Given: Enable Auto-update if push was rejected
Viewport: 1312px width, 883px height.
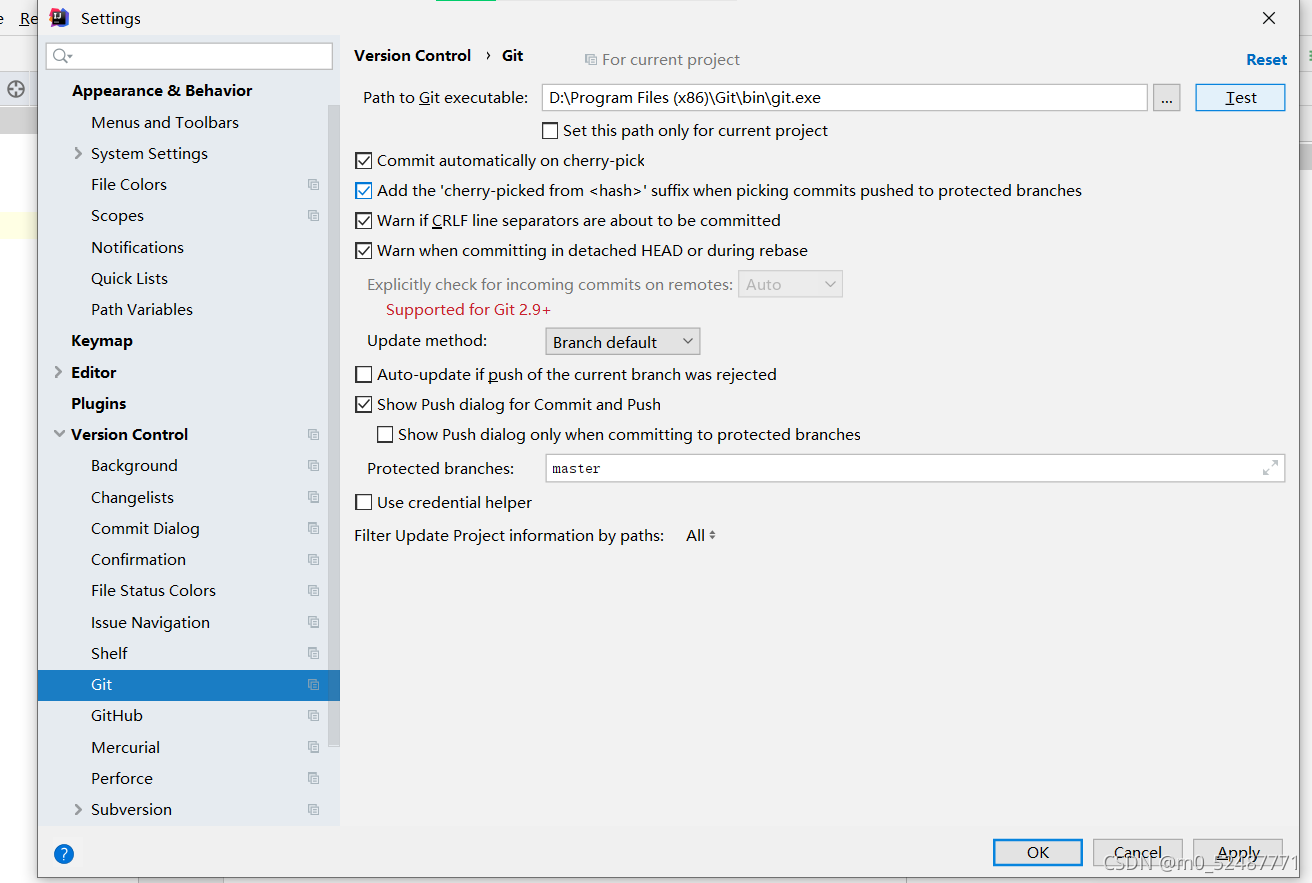Looking at the screenshot, I should tap(364, 374).
